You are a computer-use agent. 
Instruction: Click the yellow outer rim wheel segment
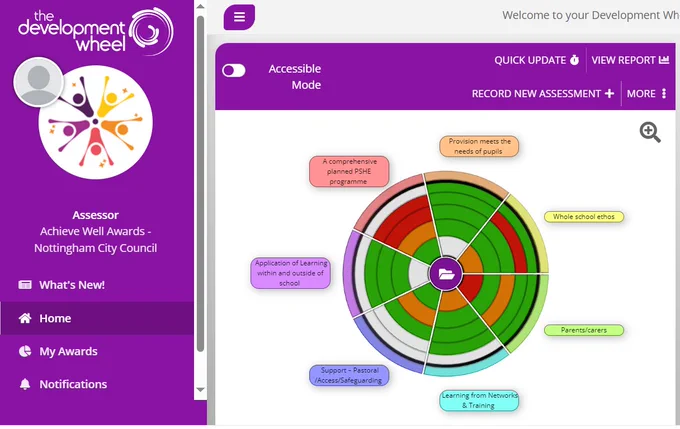[534, 230]
